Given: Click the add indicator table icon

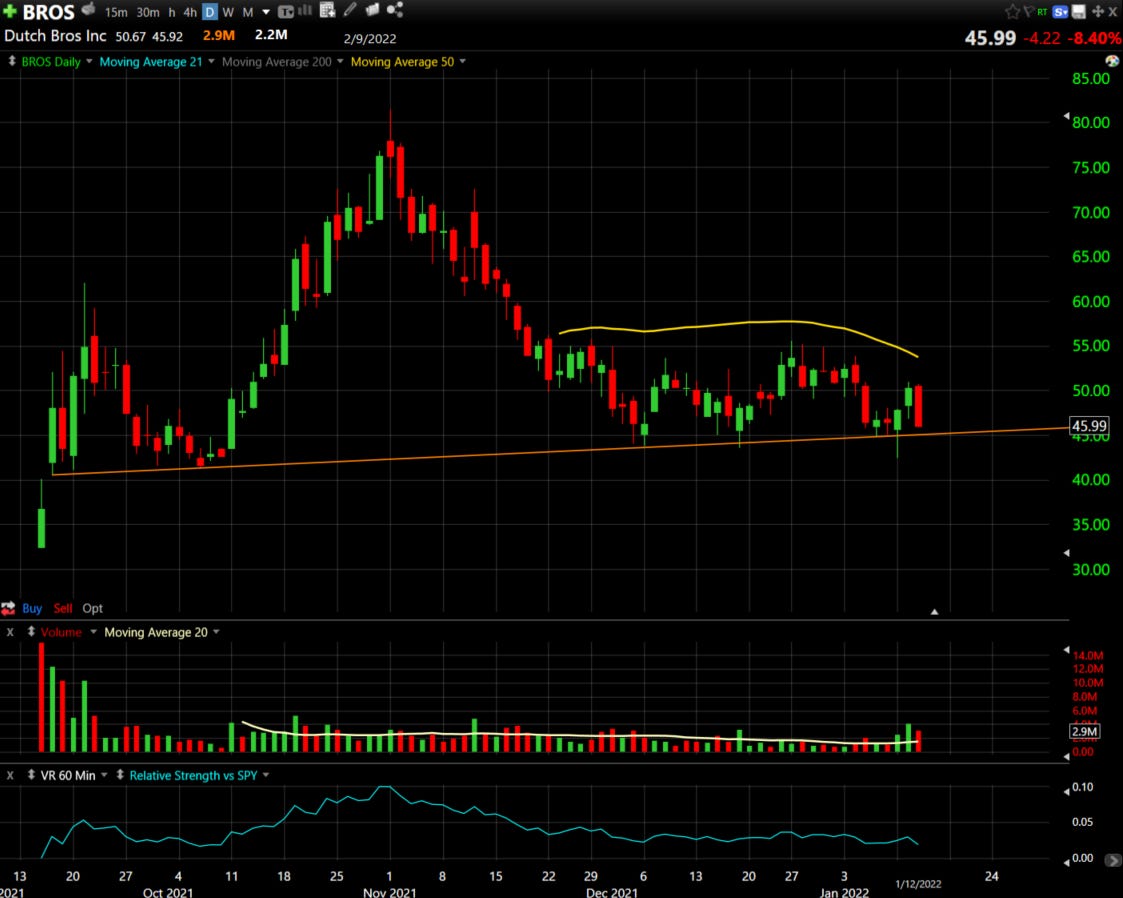Looking at the screenshot, I should [x=327, y=10].
